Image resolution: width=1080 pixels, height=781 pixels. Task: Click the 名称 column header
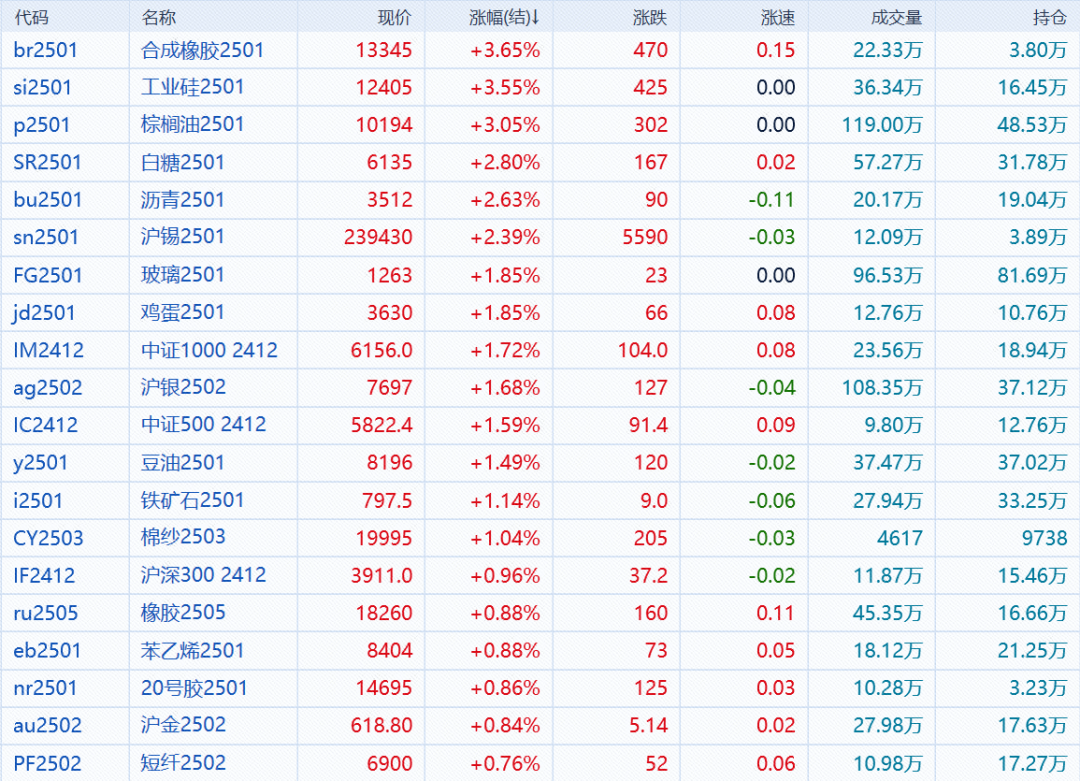coord(159,17)
